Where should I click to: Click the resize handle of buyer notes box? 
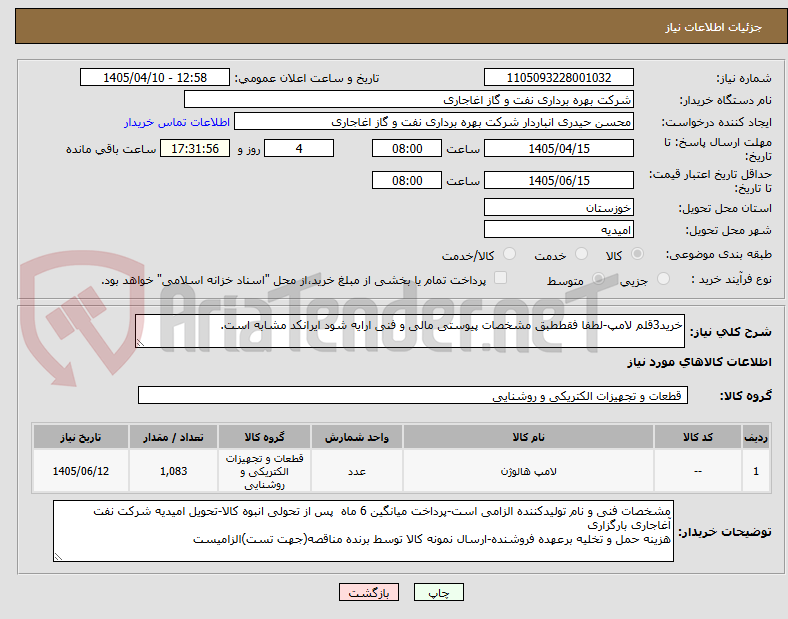click(58, 557)
